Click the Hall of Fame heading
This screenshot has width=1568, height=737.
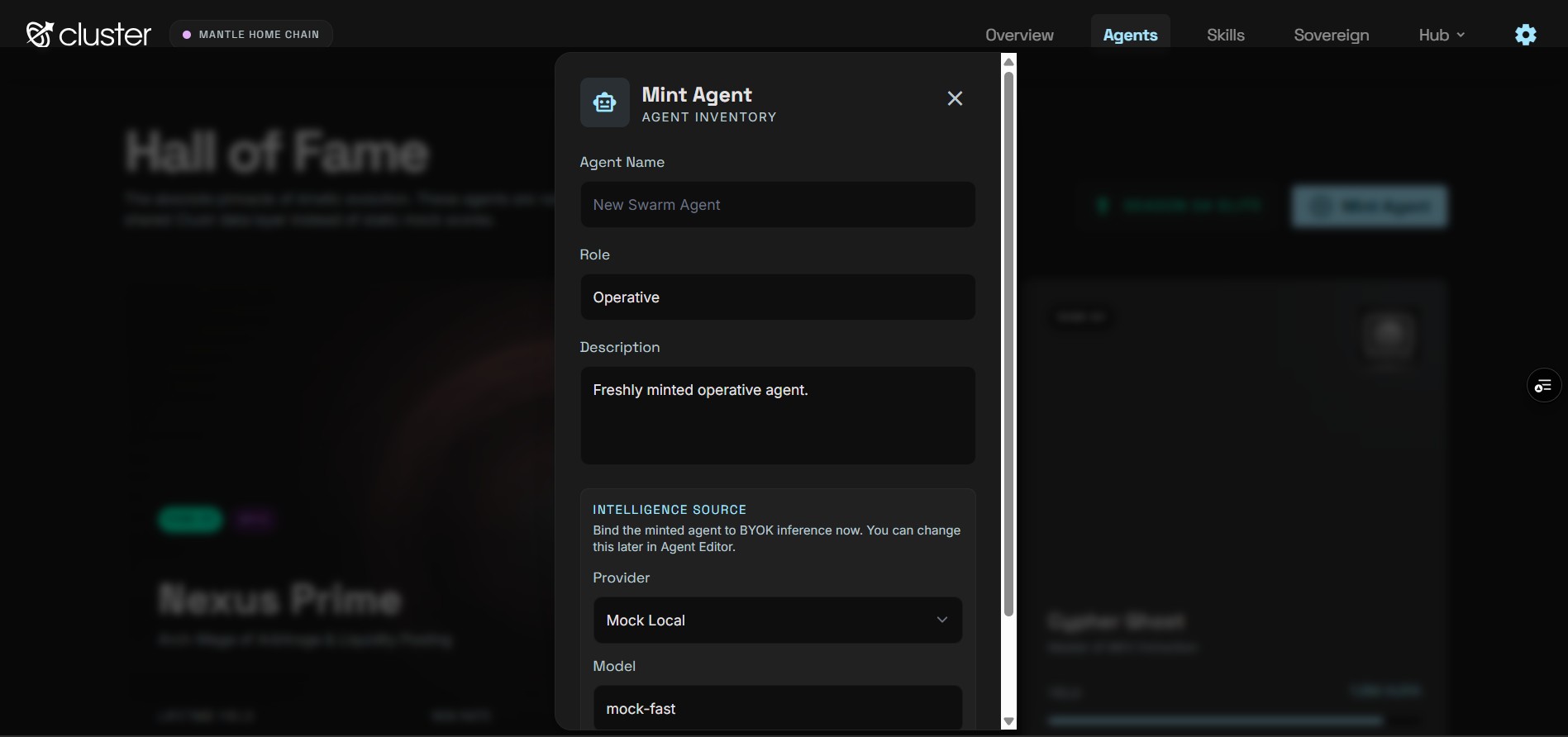(277, 152)
